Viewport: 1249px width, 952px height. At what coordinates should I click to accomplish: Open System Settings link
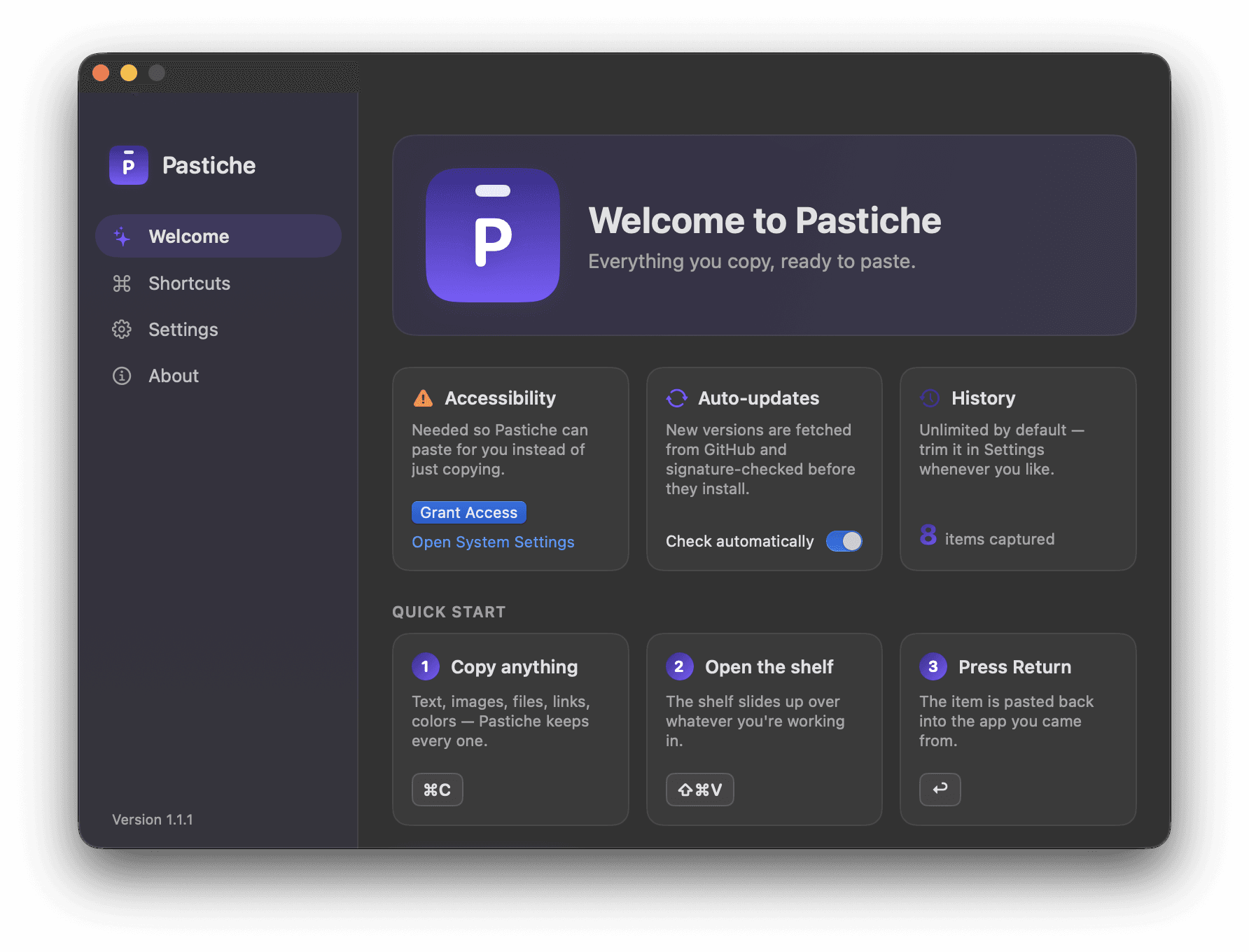point(493,542)
